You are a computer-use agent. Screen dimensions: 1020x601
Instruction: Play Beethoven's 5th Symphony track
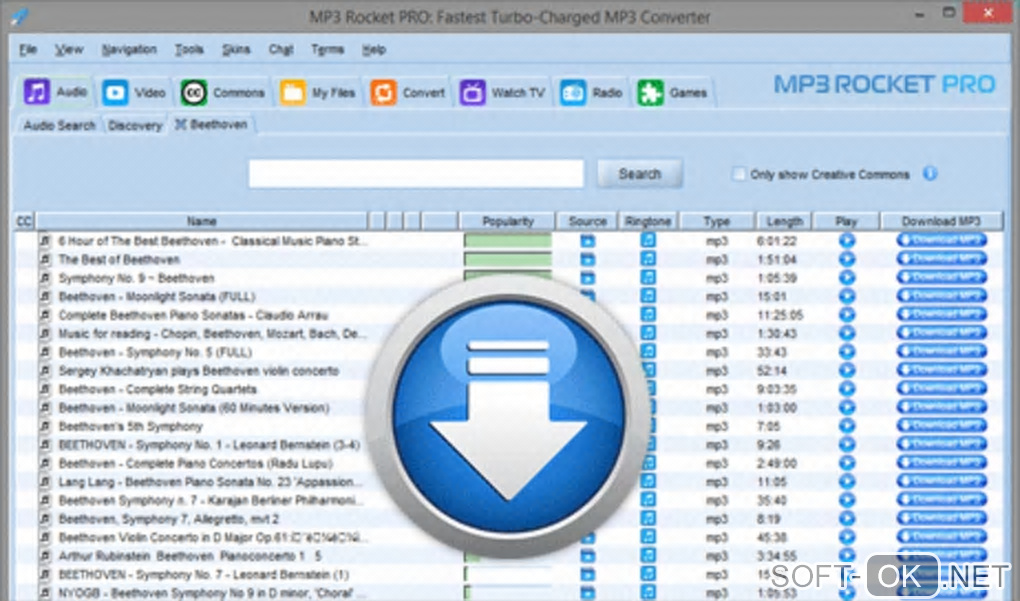pyautogui.click(x=846, y=426)
